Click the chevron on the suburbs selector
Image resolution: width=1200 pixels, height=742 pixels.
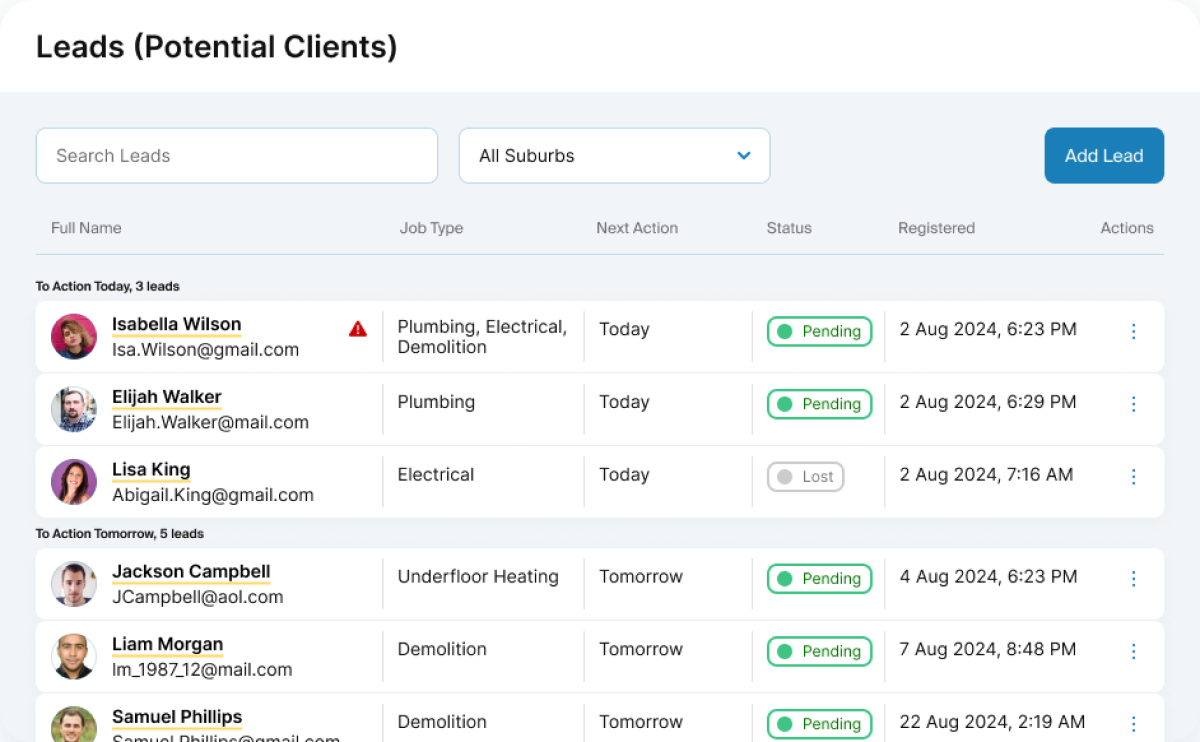[743, 156]
